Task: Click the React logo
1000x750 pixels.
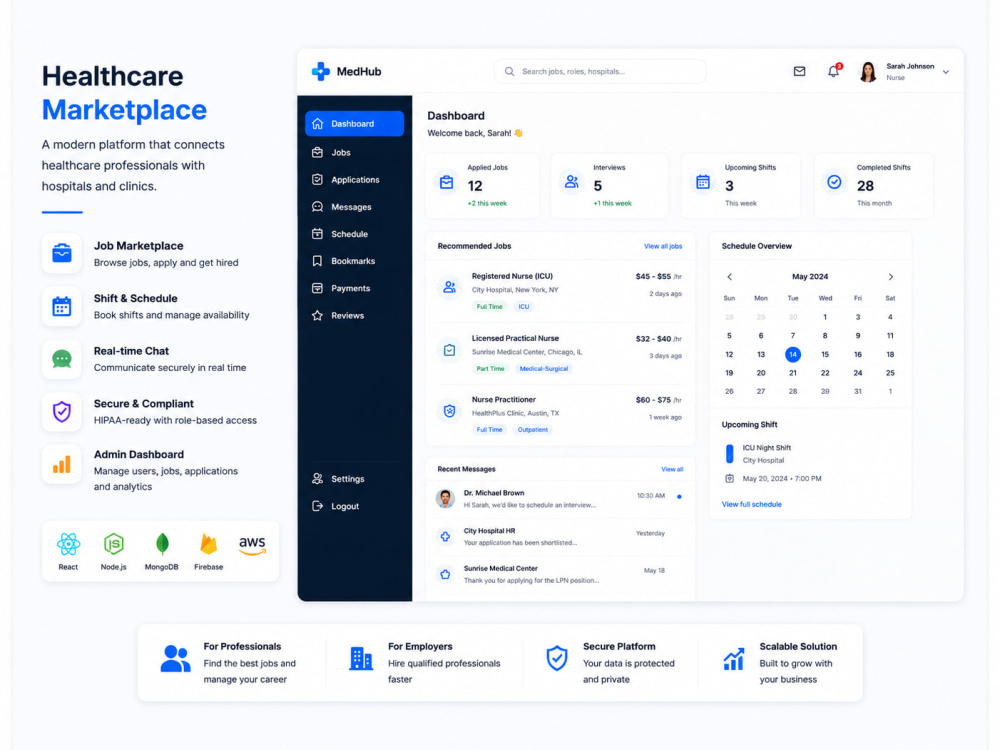Action: point(68,544)
